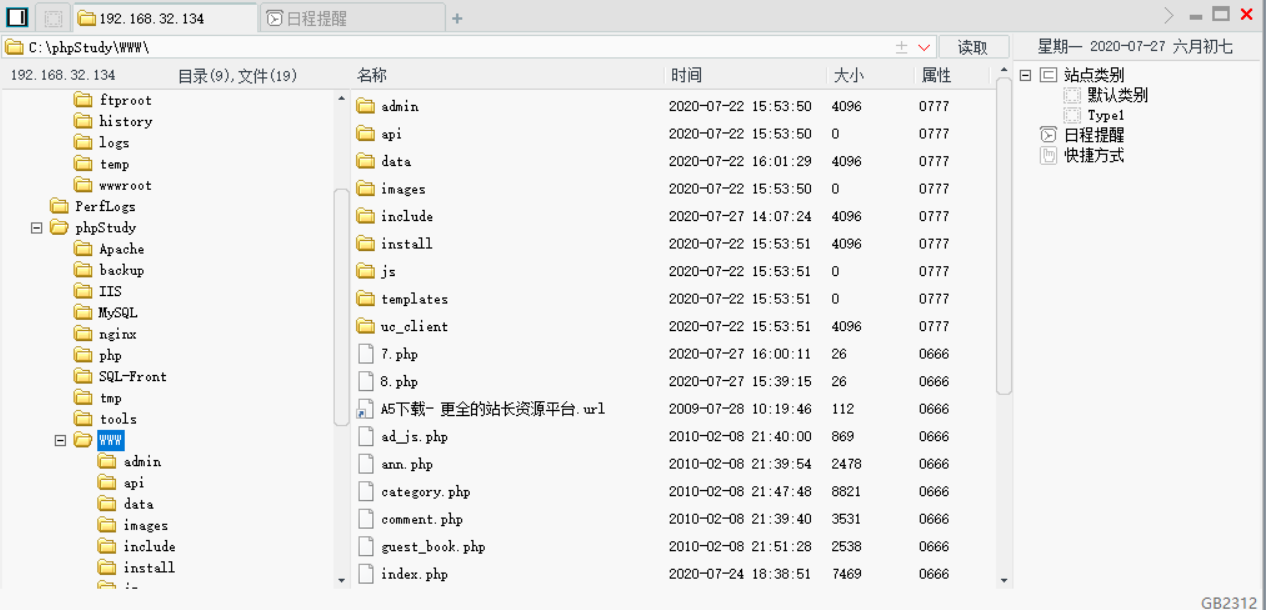Click the plus-minus icon in the path bar

click(901, 47)
